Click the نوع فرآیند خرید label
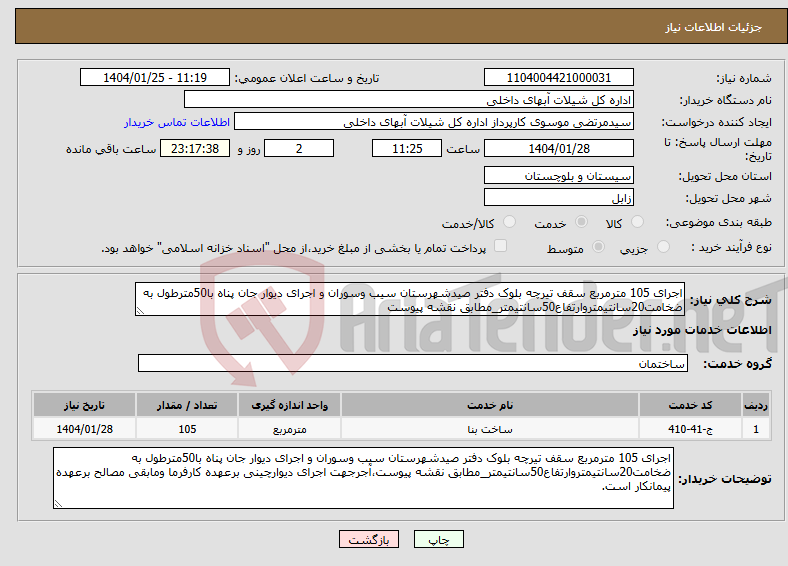The height and width of the screenshot is (566, 788). click(x=731, y=247)
